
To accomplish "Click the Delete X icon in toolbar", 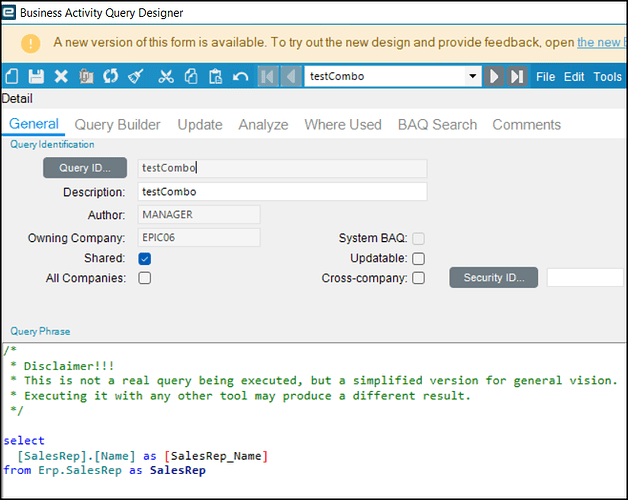I will 61,77.
